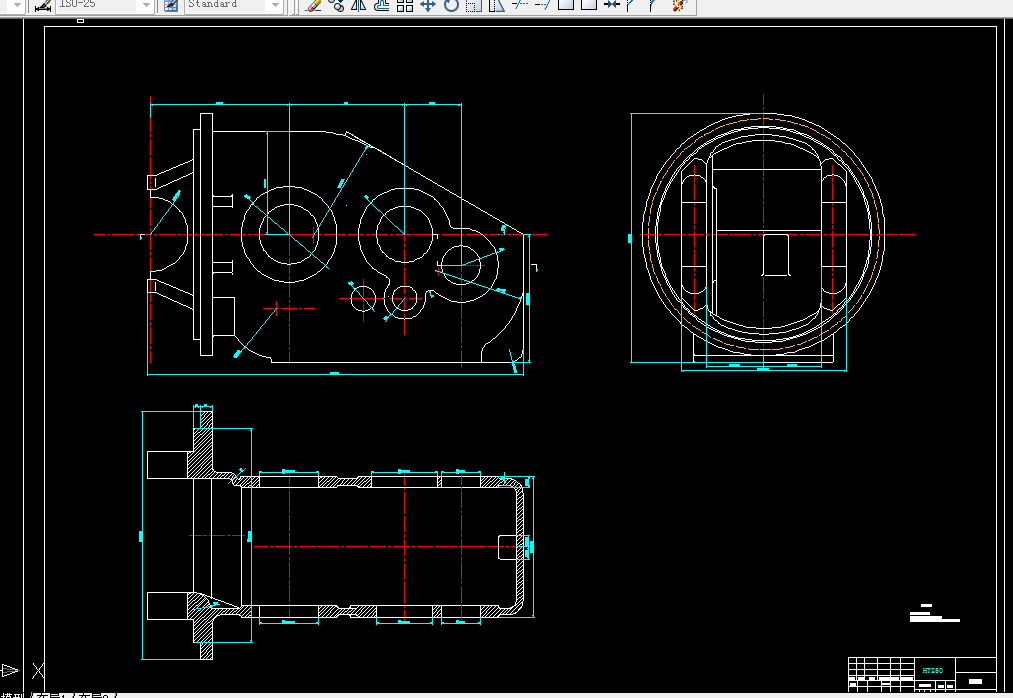Select the Extend tool
The width and height of the screenshot is (1013, 698).
coord(543,5)
